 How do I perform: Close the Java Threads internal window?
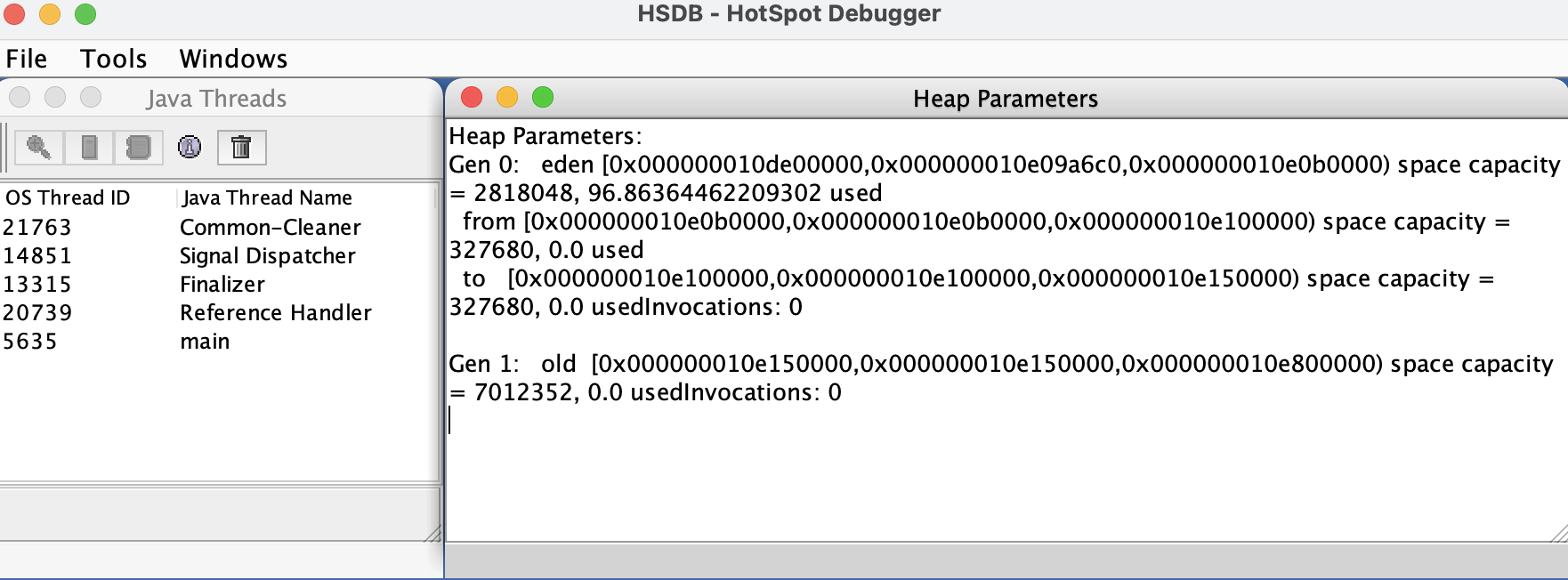click(20, 97)
